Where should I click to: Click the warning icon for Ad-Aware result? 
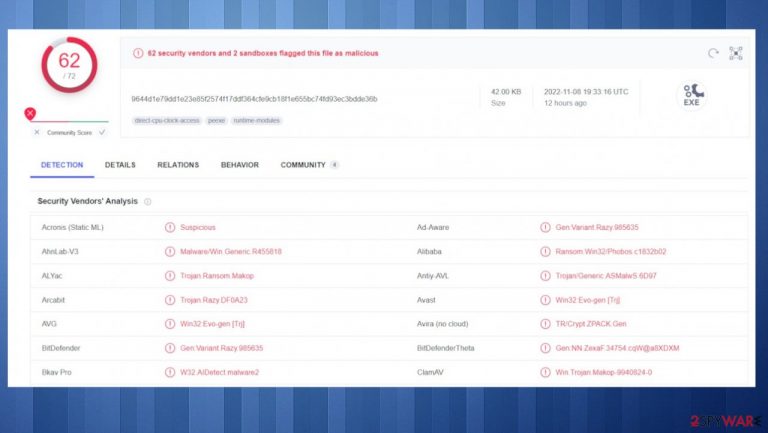pos(545,227)
